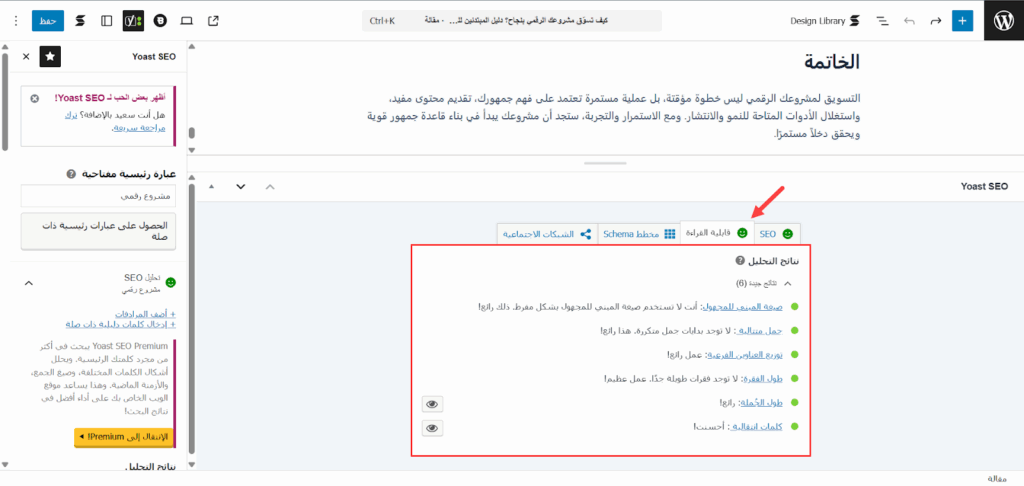Viewport: 1024px width, 486px height.
Task: Click the yellow Premium upgrade button
Action: click(124, 437)
